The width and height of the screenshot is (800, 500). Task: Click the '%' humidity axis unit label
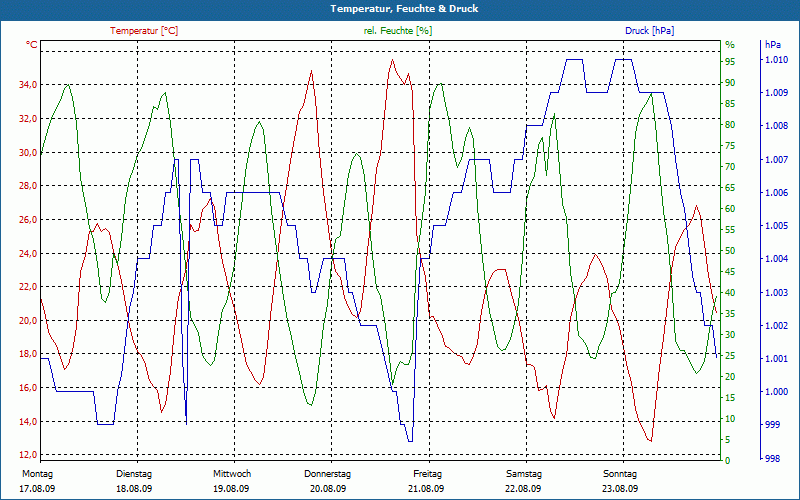[730, 45]
